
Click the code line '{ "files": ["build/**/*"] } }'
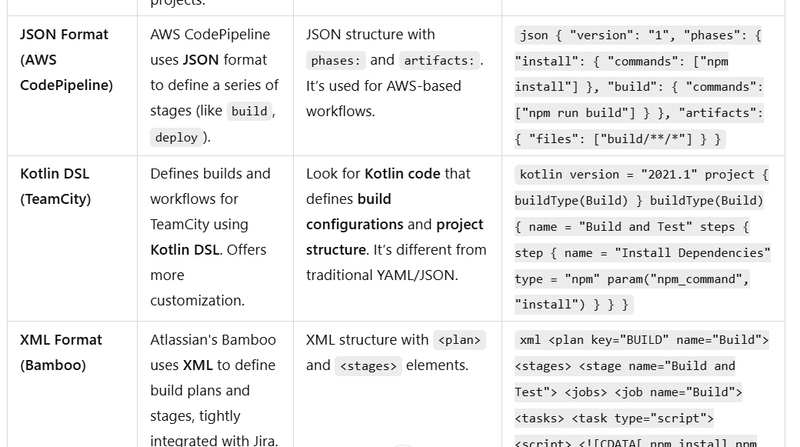[x=620, y=139]
